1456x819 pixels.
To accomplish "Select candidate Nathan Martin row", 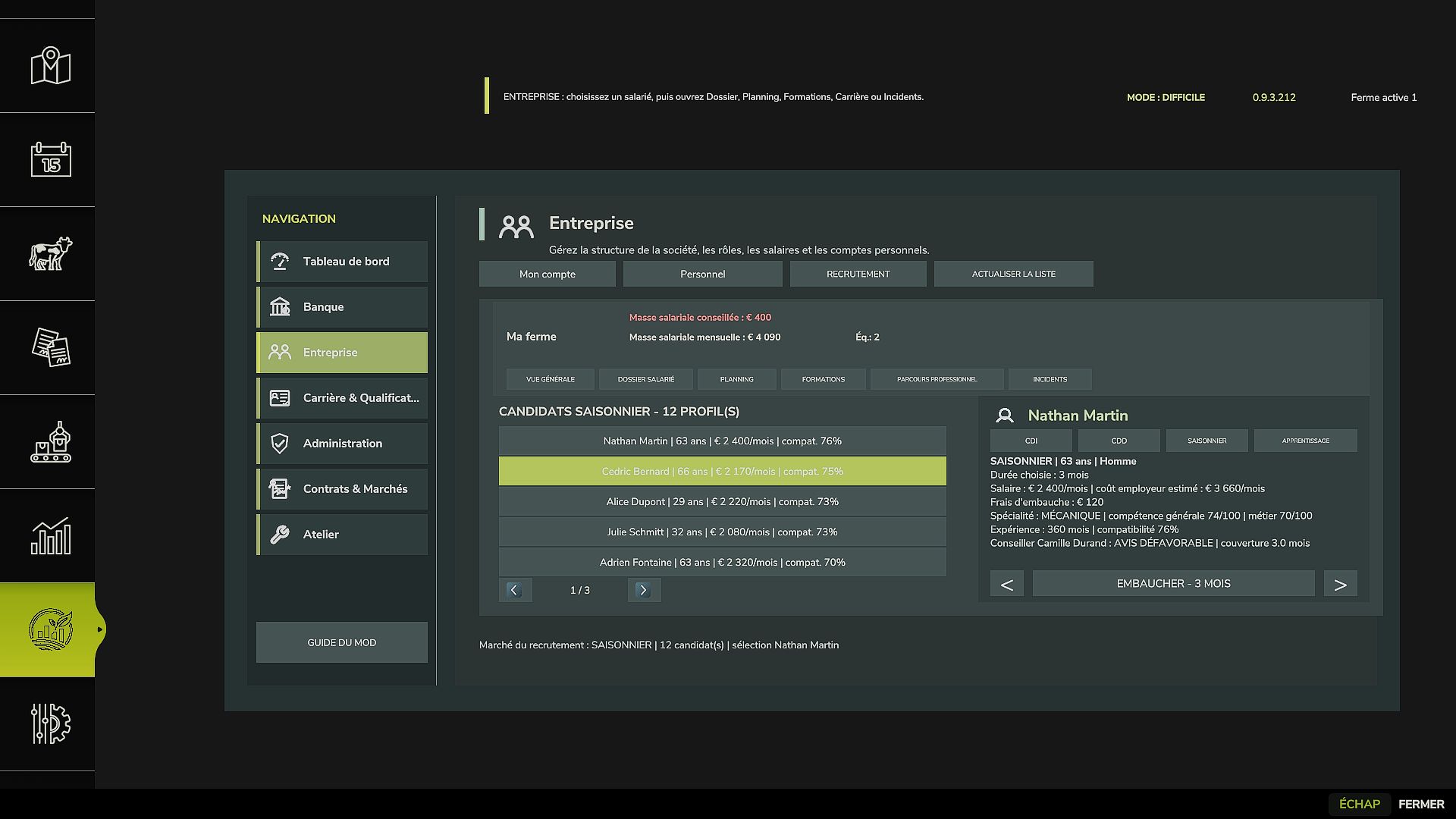I will click(x=723, y=441).
